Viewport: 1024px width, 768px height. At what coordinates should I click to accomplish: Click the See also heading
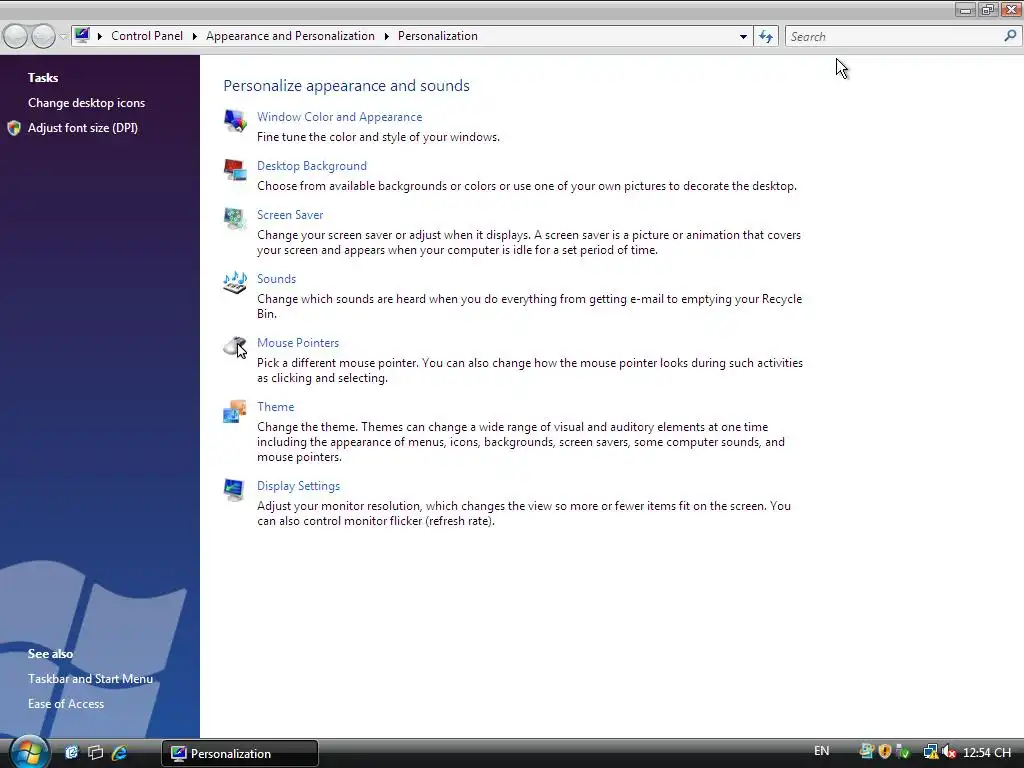[50, 654]
